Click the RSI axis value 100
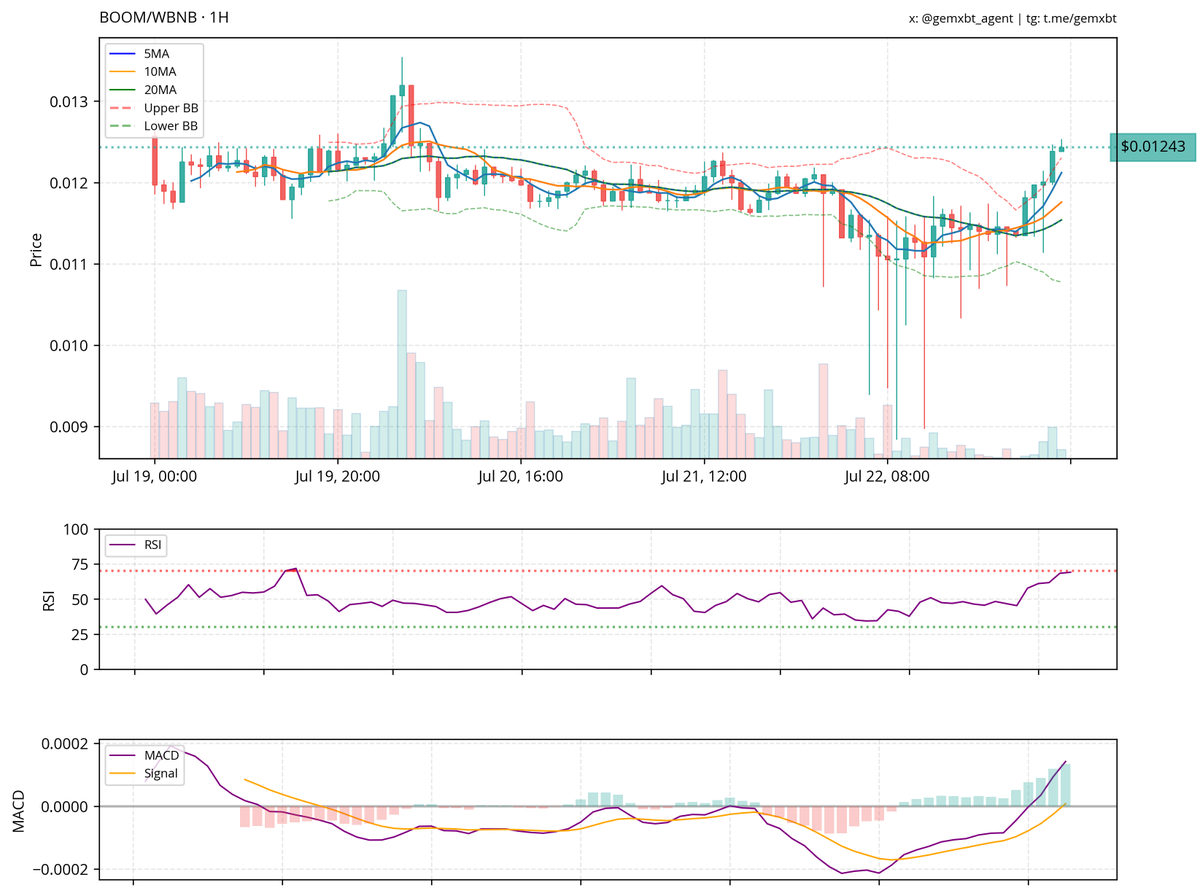This screenshot has height=896, width=1200. [77, 529]
